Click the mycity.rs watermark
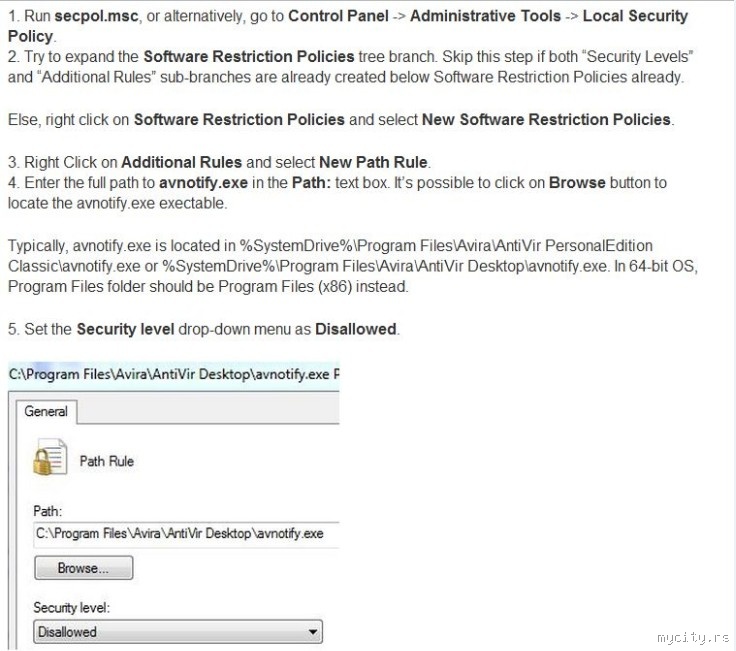The width and height of the screenshot is (736, 651). click(x=690, y=637)
